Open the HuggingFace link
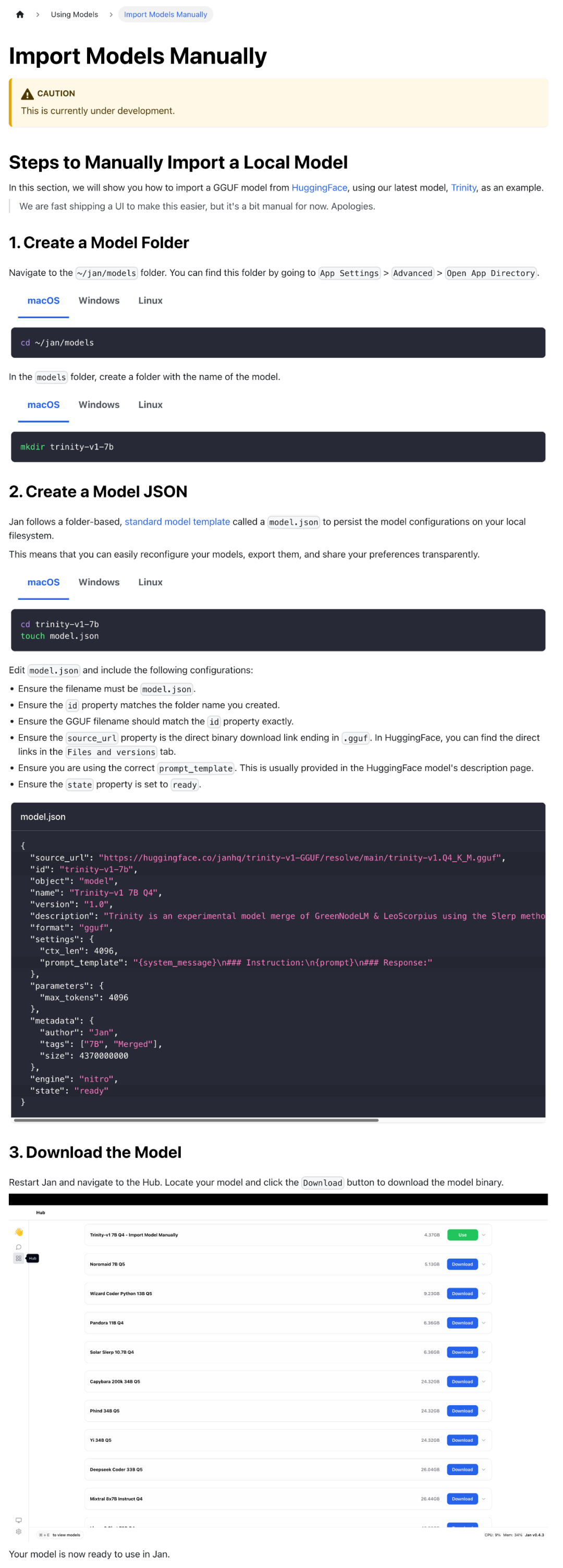The width and height of the screenshot is (563, 1568). pyautogui.click(x=319, y=187)
